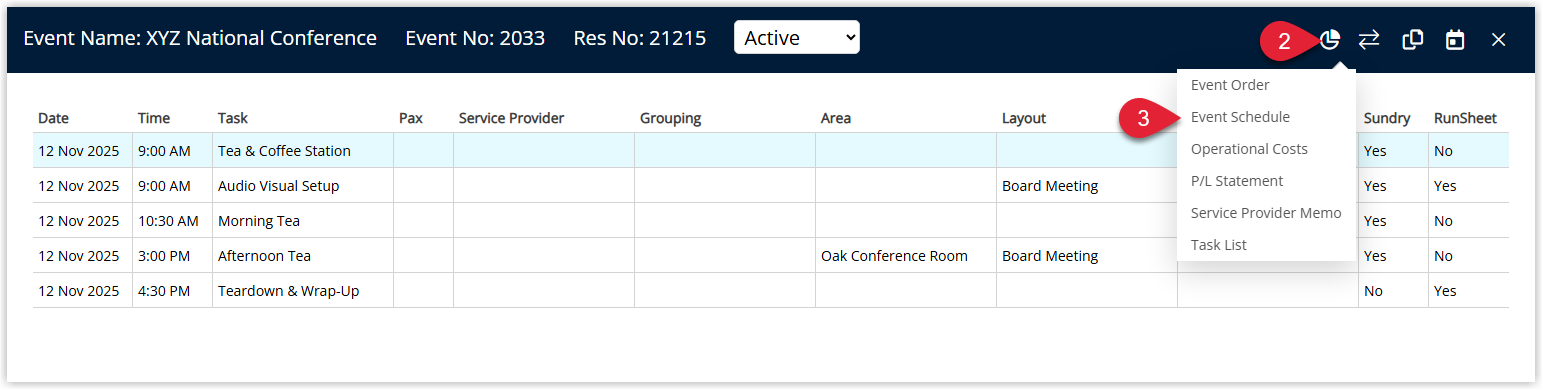
Task: Click Board Meeting layout in Audio Visual row
Action: coord(1050,186)
